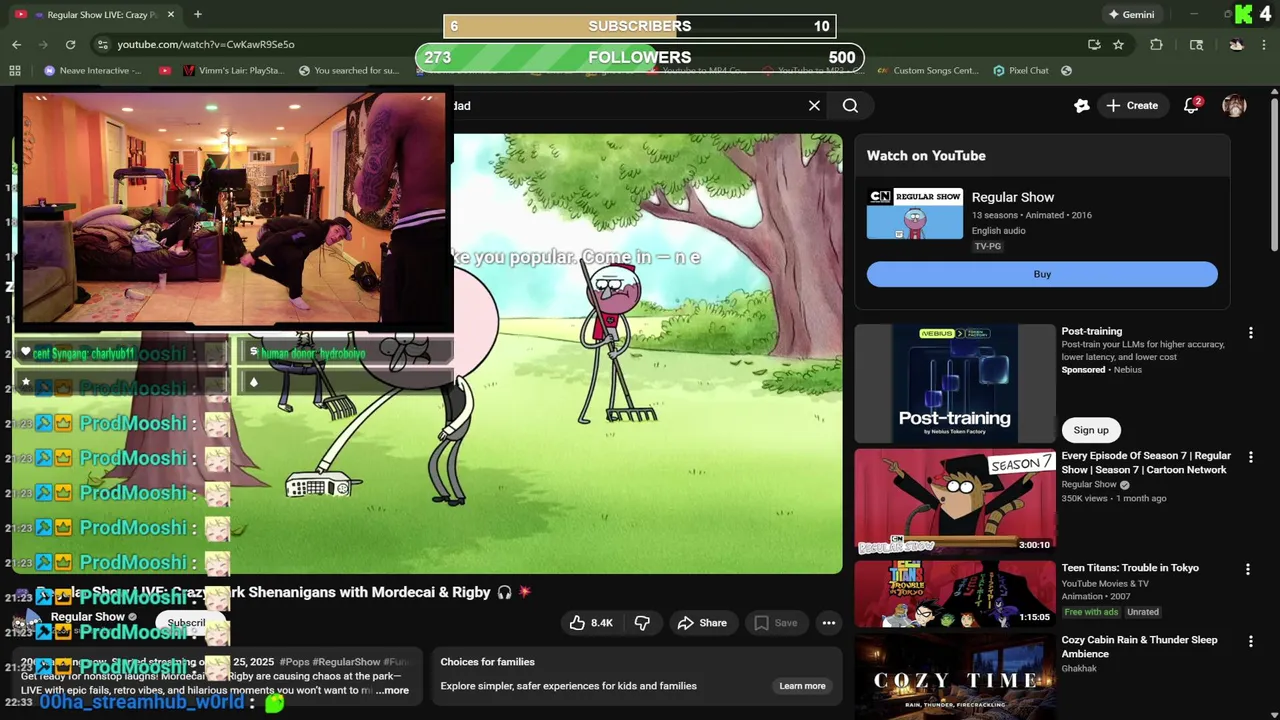The height and width of the screenshot is (720, 1280).
Task: Open options for Cozy Cabin Rain video
Action: pyautogui.click(x=1250, y=641)
